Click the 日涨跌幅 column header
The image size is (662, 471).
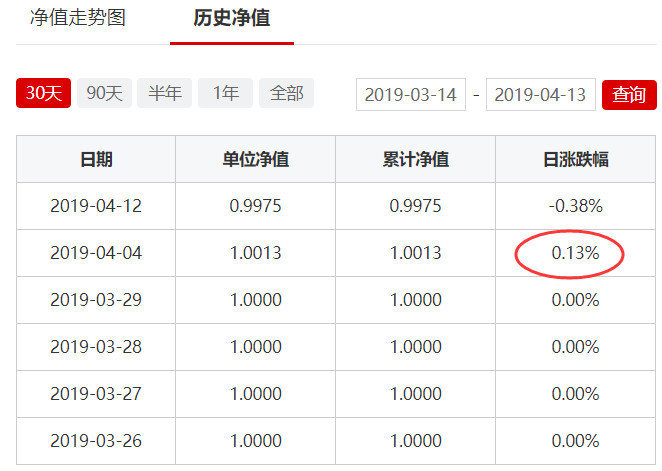click(575, 160)
